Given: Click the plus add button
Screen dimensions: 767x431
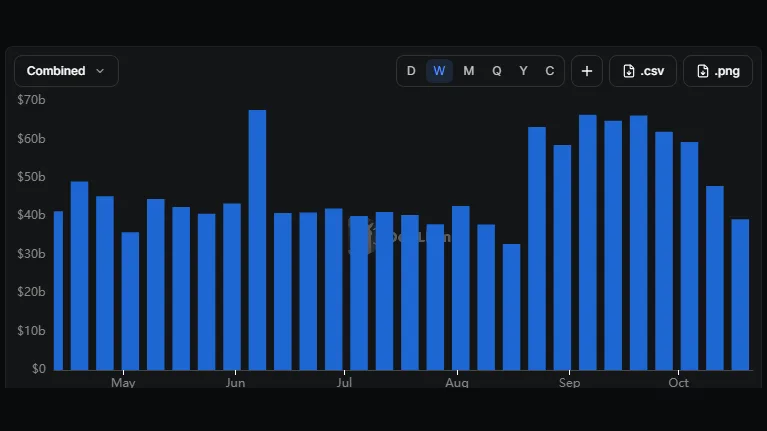Looking at the screenshot, I should [587, 71].
